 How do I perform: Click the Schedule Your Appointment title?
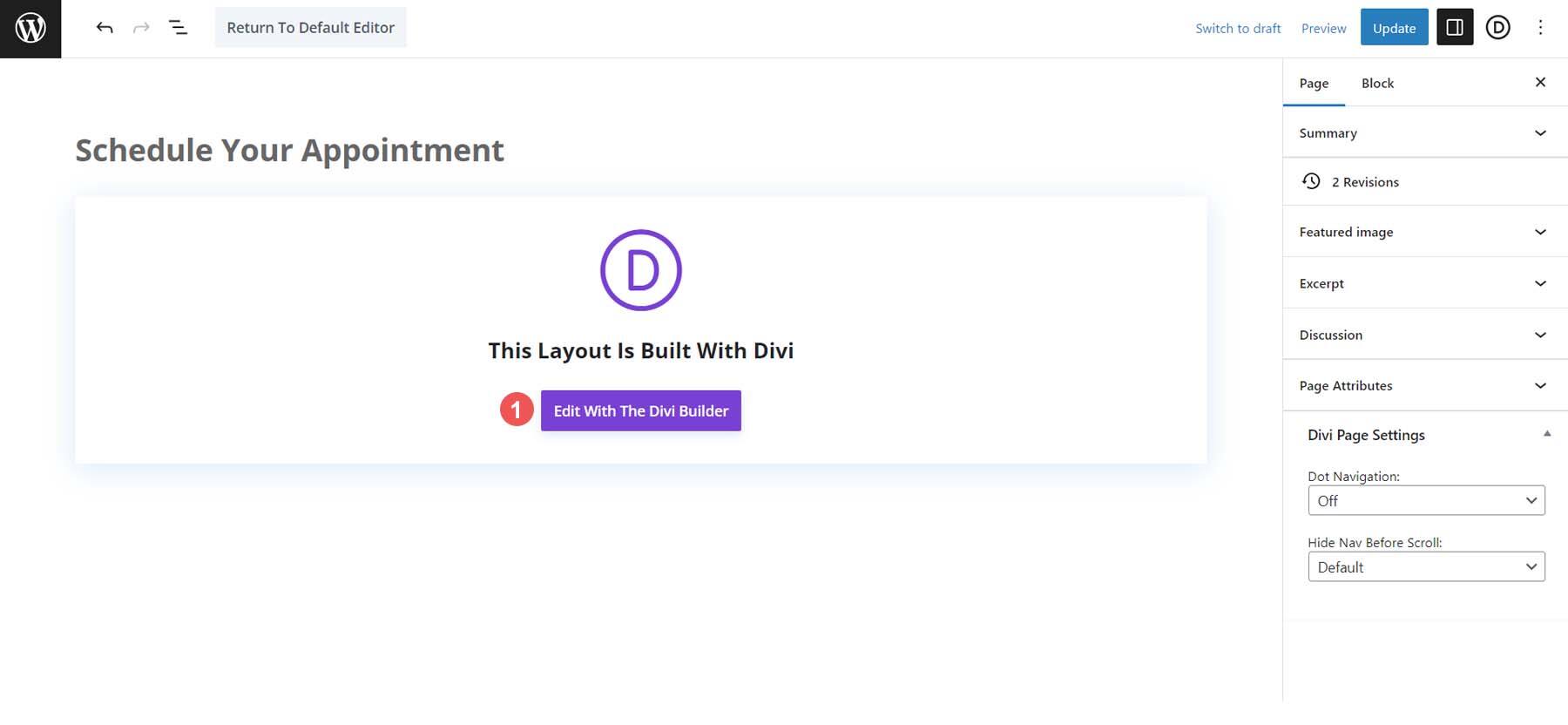pyautogui.click(x=290, y=151)
